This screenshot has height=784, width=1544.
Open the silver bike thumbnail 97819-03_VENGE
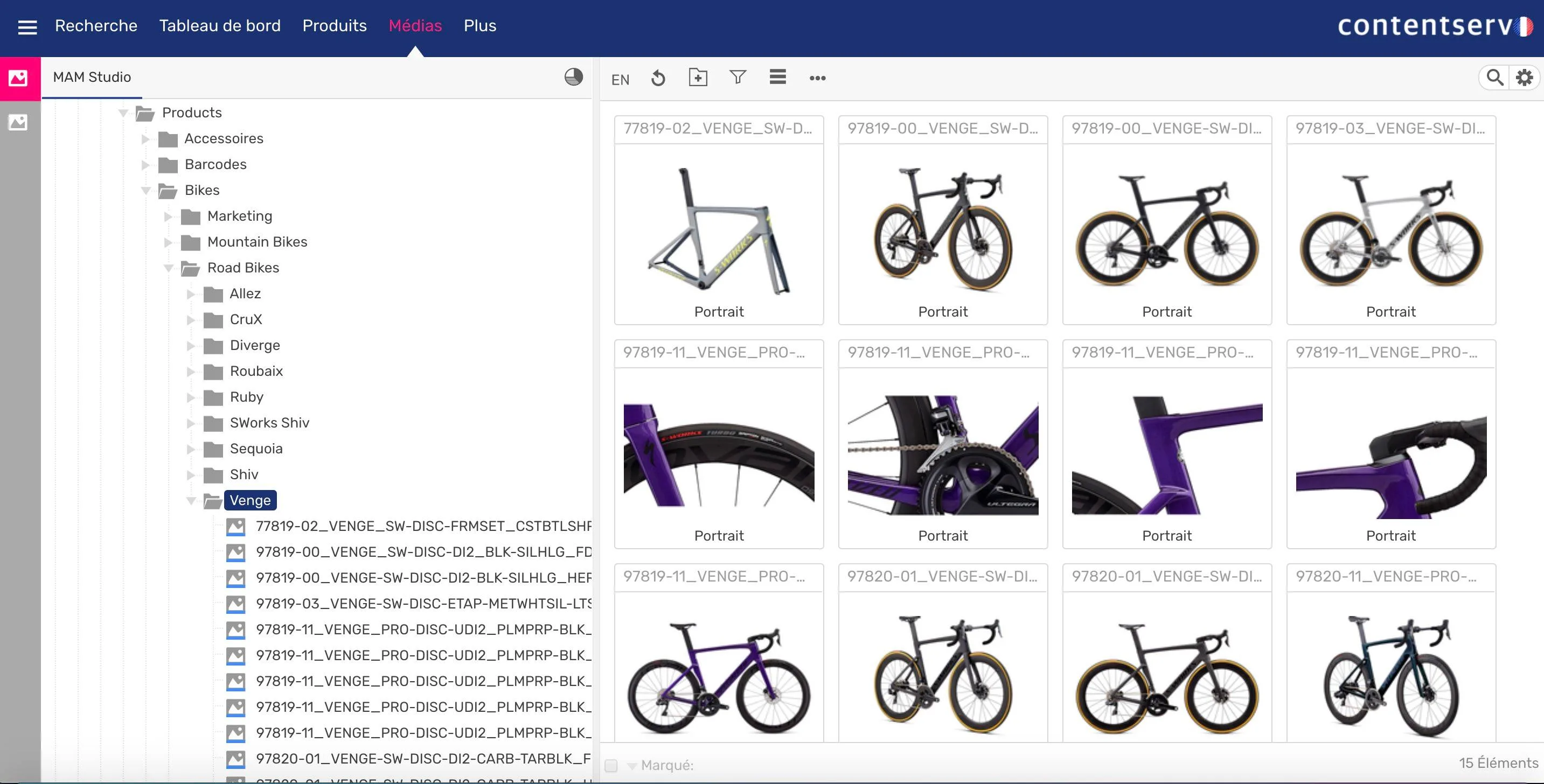pyautogui.click(x=1390, y=232)
